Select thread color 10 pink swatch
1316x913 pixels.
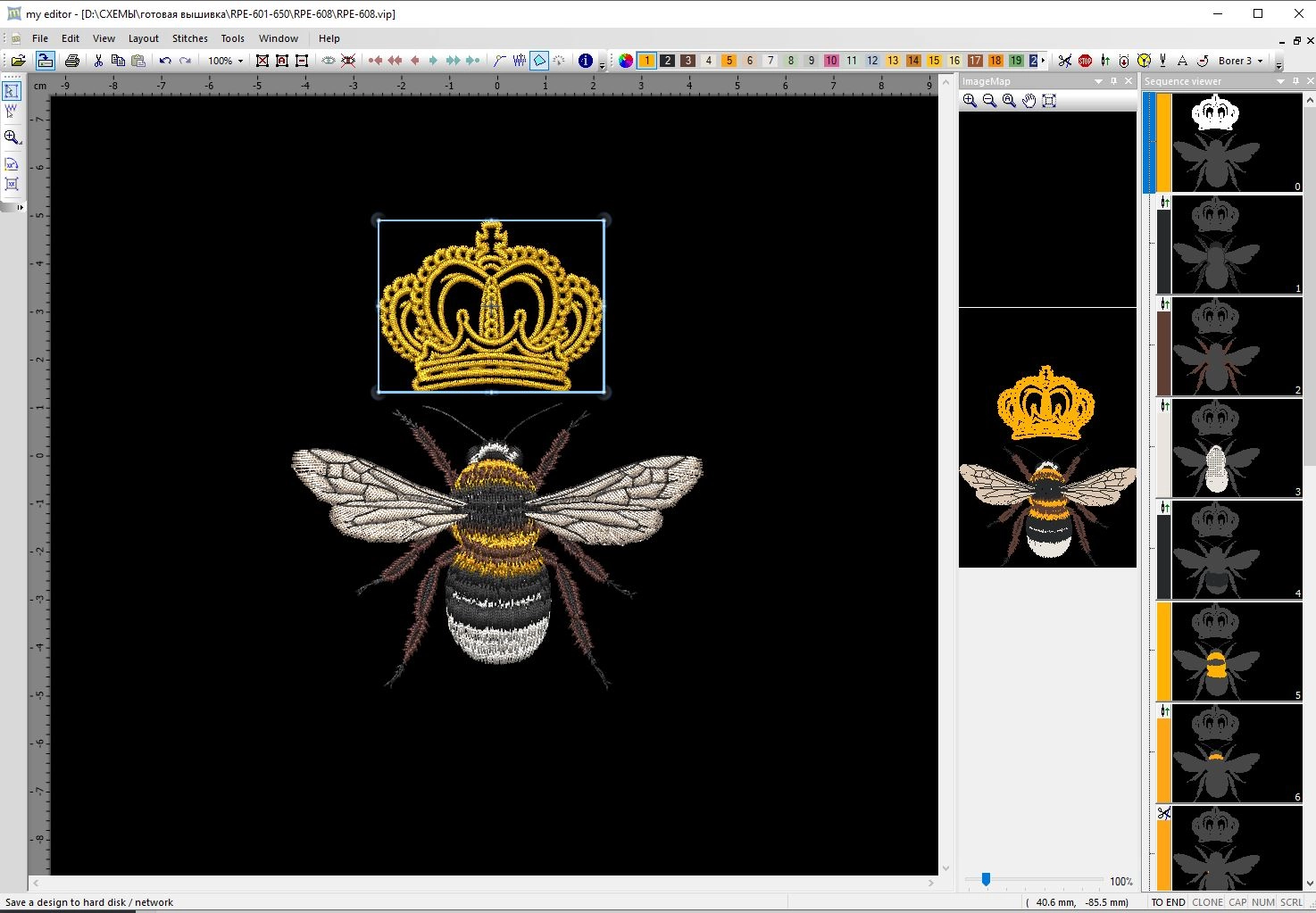tap(831, 61)
